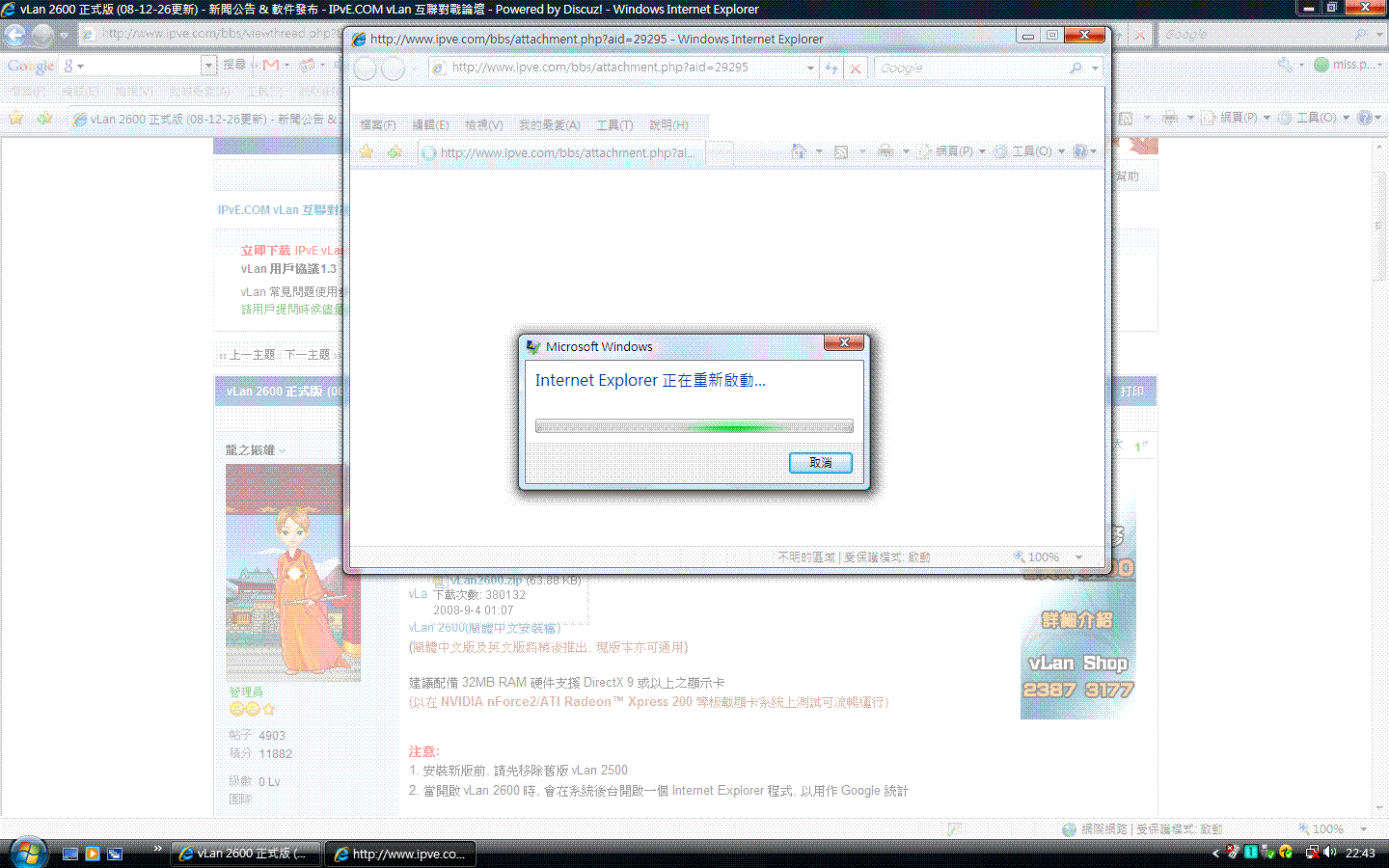Screen dimensions: 1389x868
Task: Click the RSS feeds icon on the popup toolbar
Action: (840, 151)
